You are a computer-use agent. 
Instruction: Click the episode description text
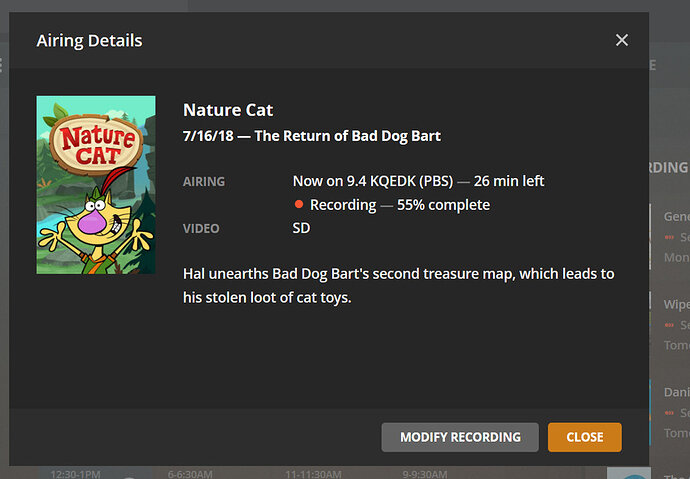(x=398, y=285)
